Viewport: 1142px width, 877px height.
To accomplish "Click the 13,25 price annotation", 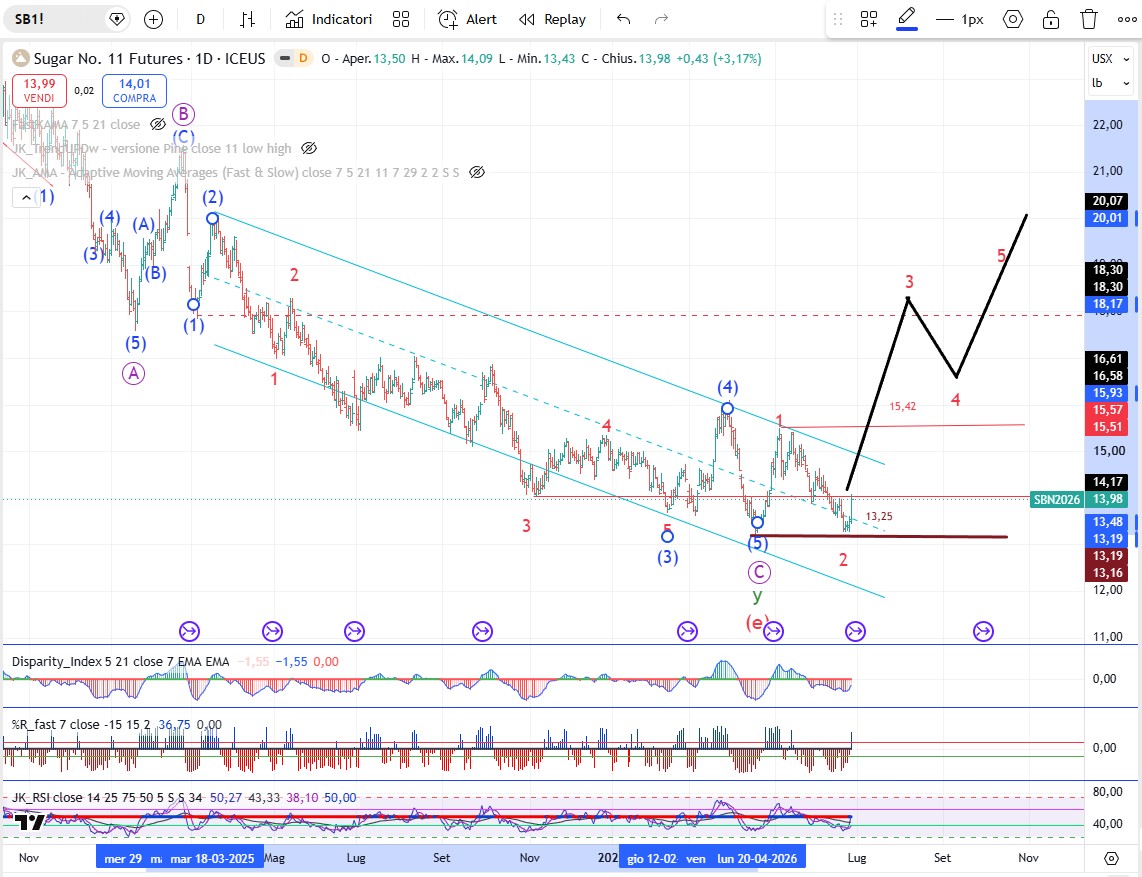I will pos(879,516).
